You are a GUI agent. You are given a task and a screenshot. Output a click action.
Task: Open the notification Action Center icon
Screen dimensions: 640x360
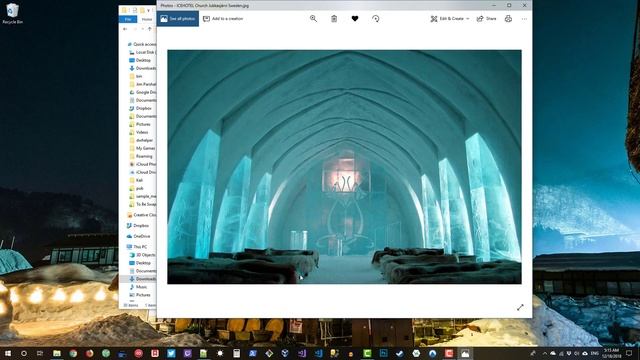click(629, 353)
